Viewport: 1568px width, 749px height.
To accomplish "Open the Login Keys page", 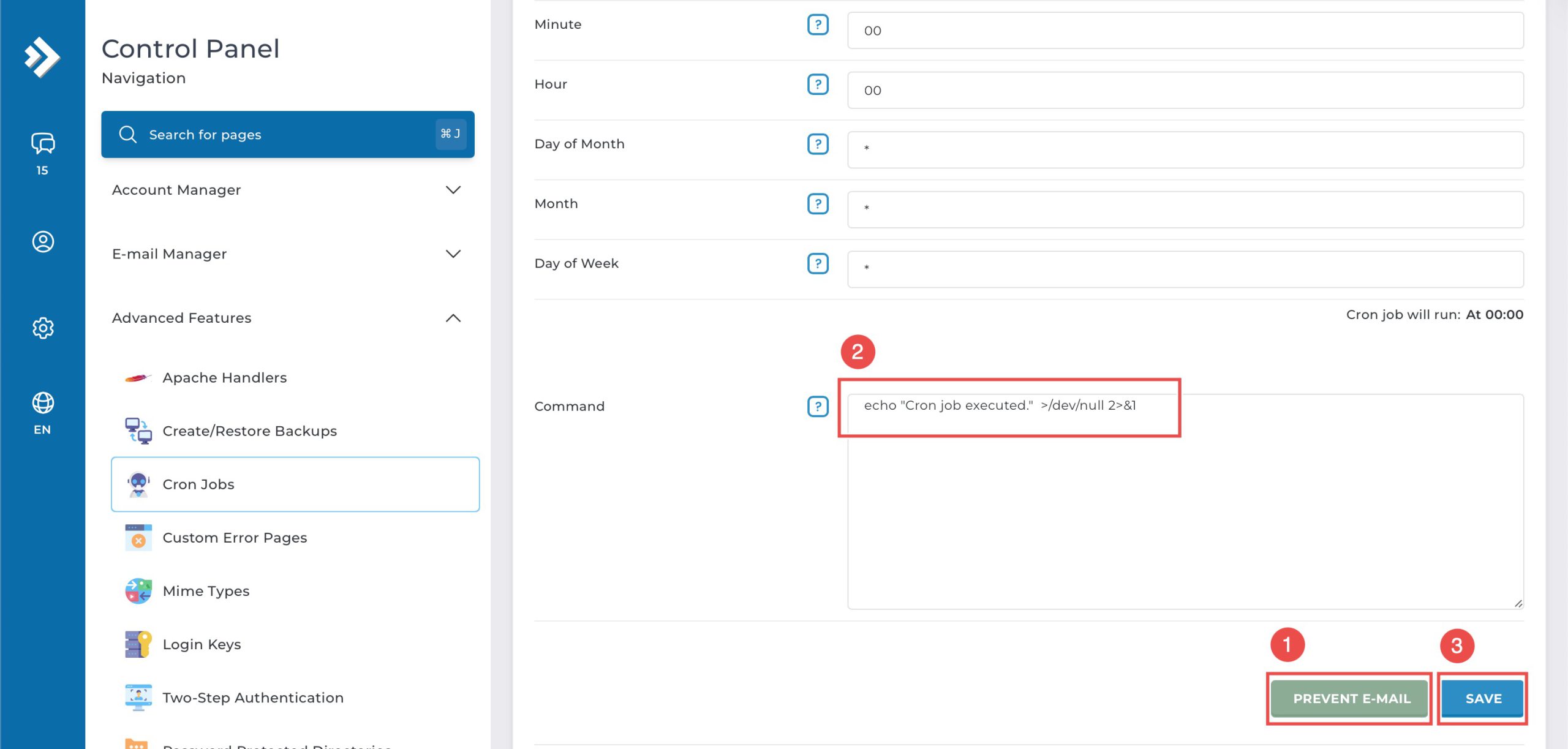I will pyautogui.click(x=202, y=645).
